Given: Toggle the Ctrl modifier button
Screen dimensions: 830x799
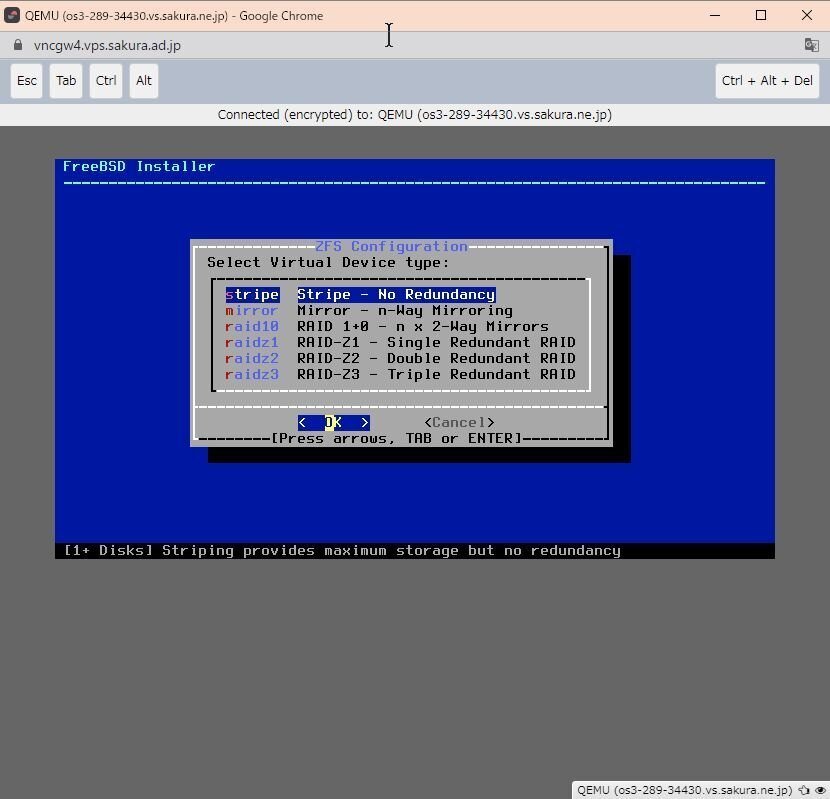Looking at the screenshot, I should click(106, 81).
